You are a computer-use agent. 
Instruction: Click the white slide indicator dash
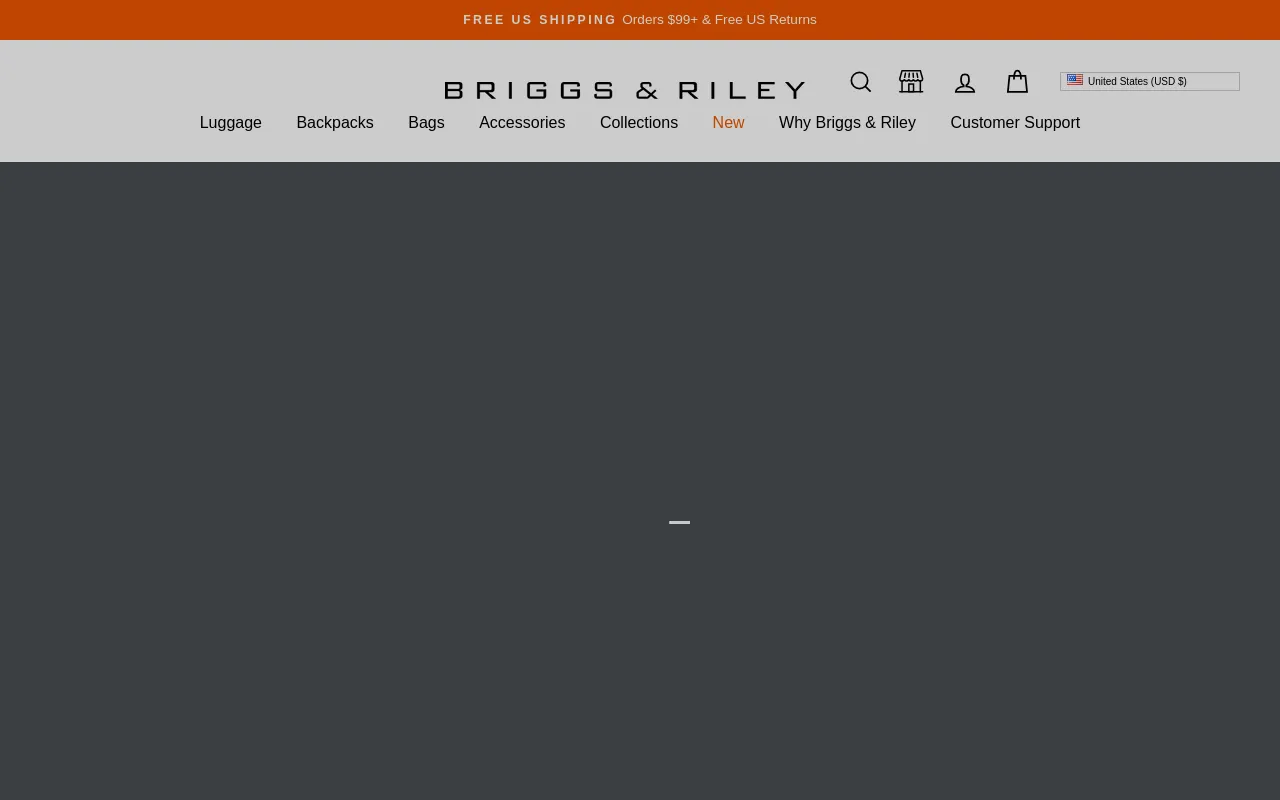[x=679, y=522]
